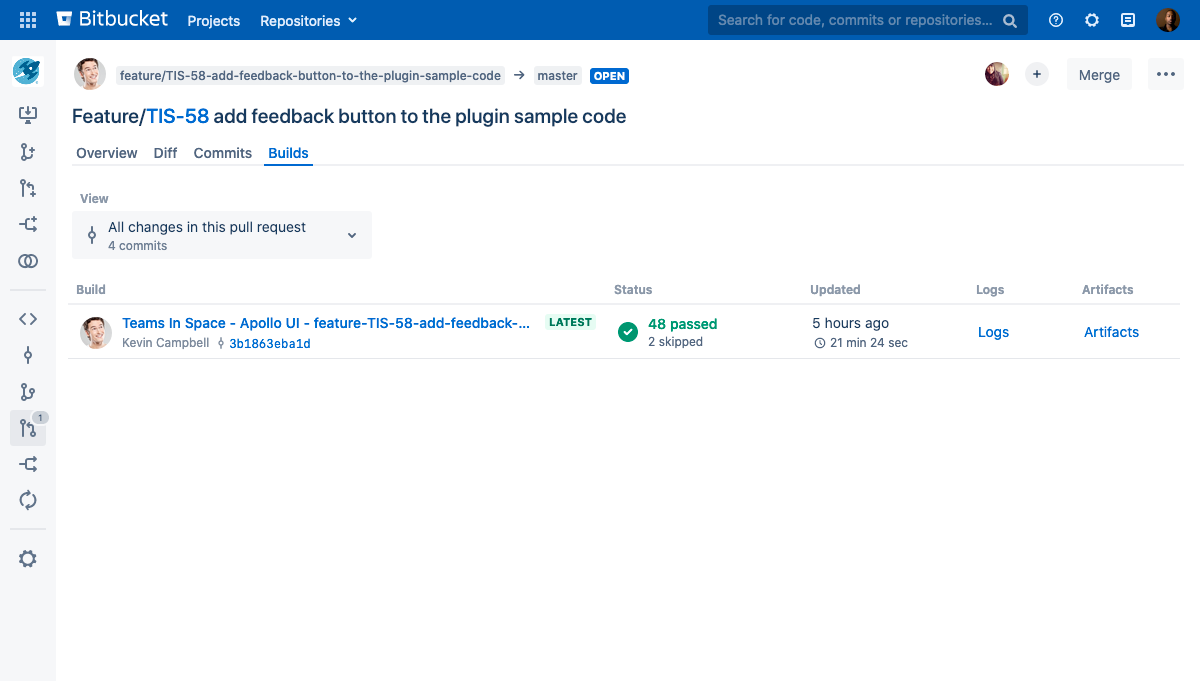
Task: Click the master target branch label
Action: (x=557, y=75)
